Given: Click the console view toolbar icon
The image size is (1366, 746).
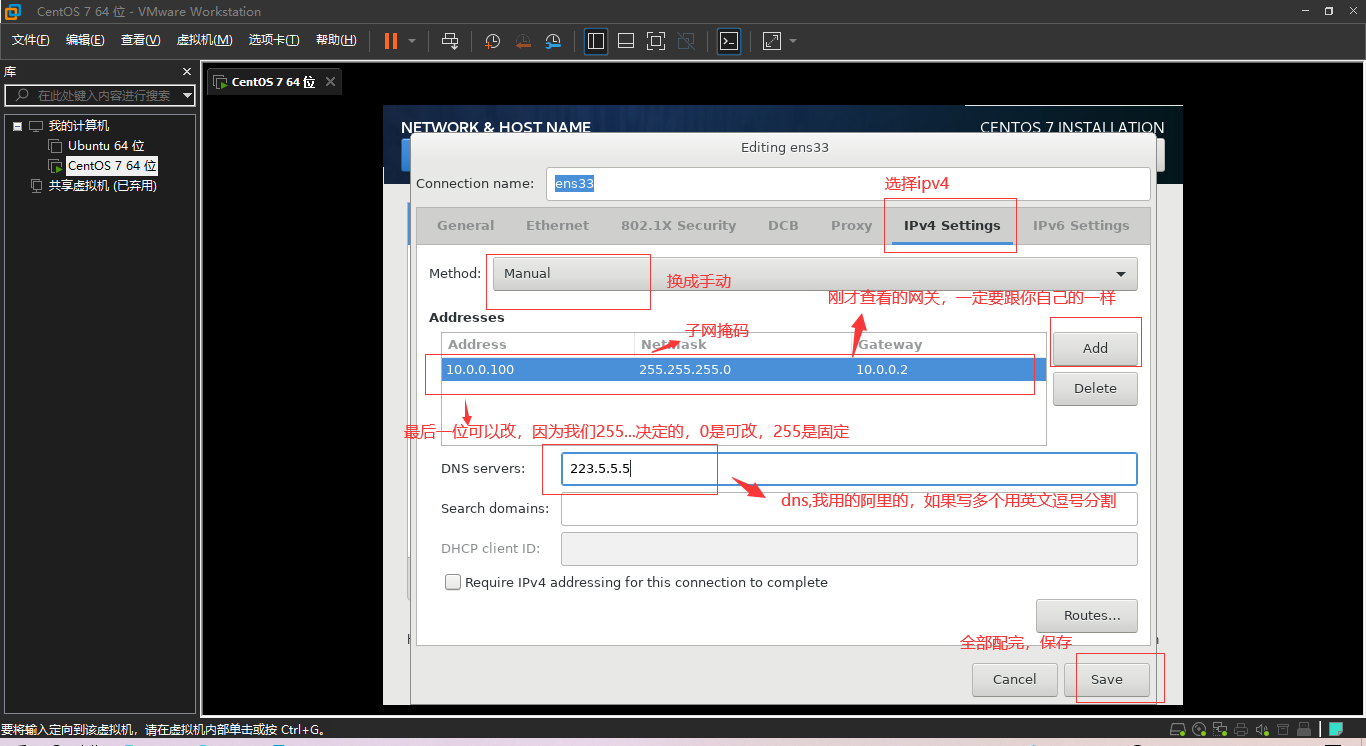Looking at the screenshot, I should pyautogui.click(x=729, y=41).
